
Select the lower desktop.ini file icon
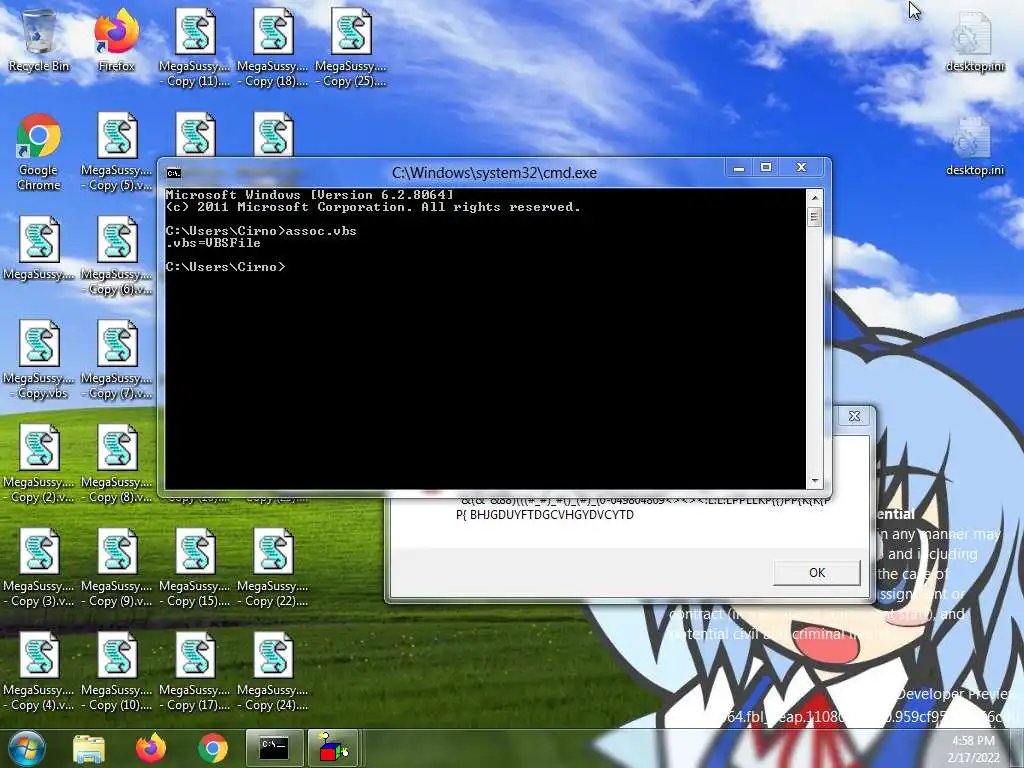click(974, 145)
